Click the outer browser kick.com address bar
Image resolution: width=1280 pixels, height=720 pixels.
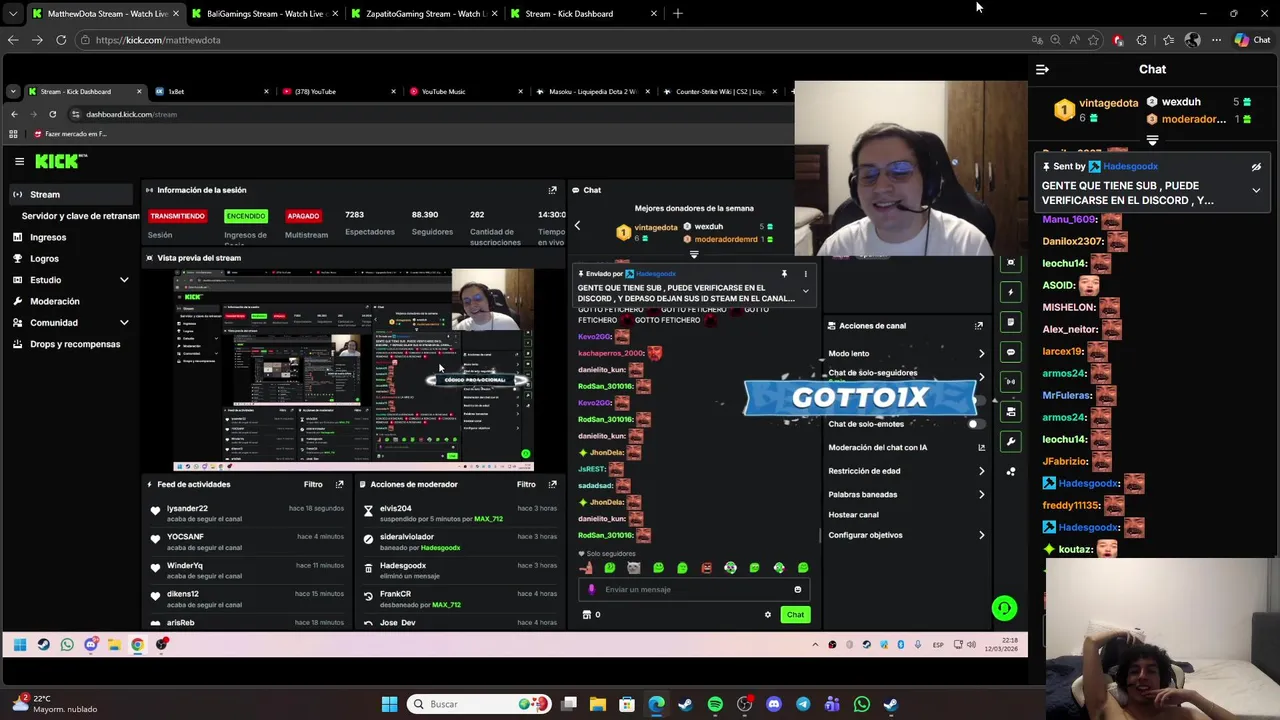click(x=555, y=40)
